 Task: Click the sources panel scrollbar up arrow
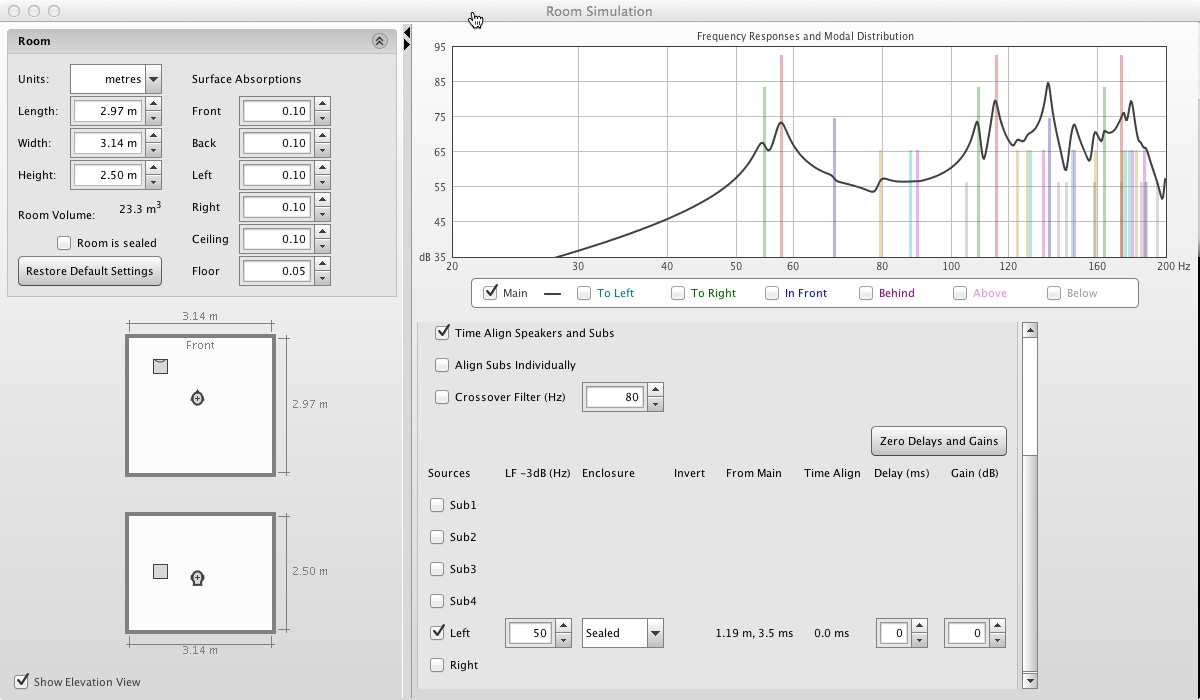[x=1030, y=330]
